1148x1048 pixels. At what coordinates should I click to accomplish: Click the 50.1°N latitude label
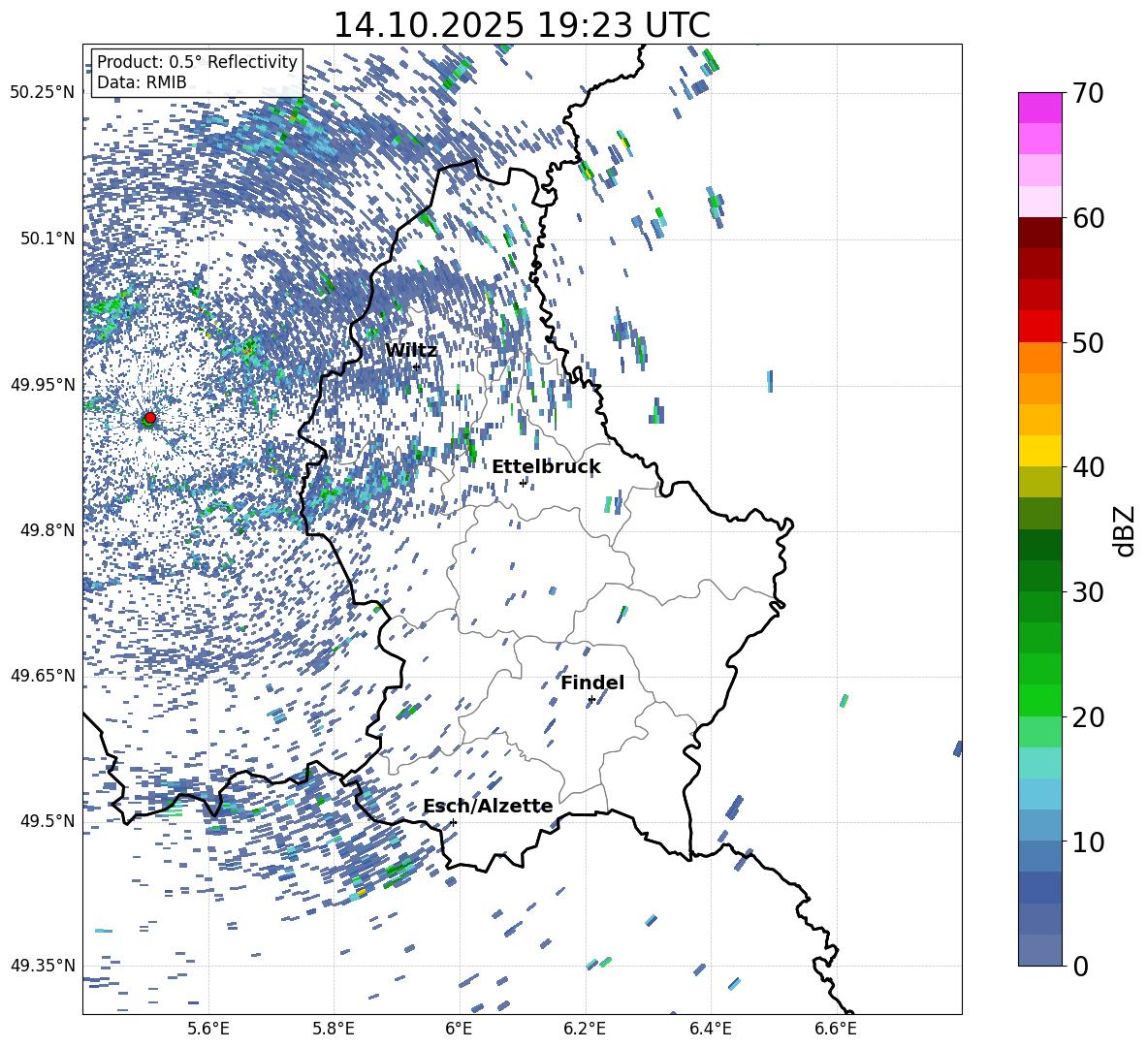(x=47, y=238)
